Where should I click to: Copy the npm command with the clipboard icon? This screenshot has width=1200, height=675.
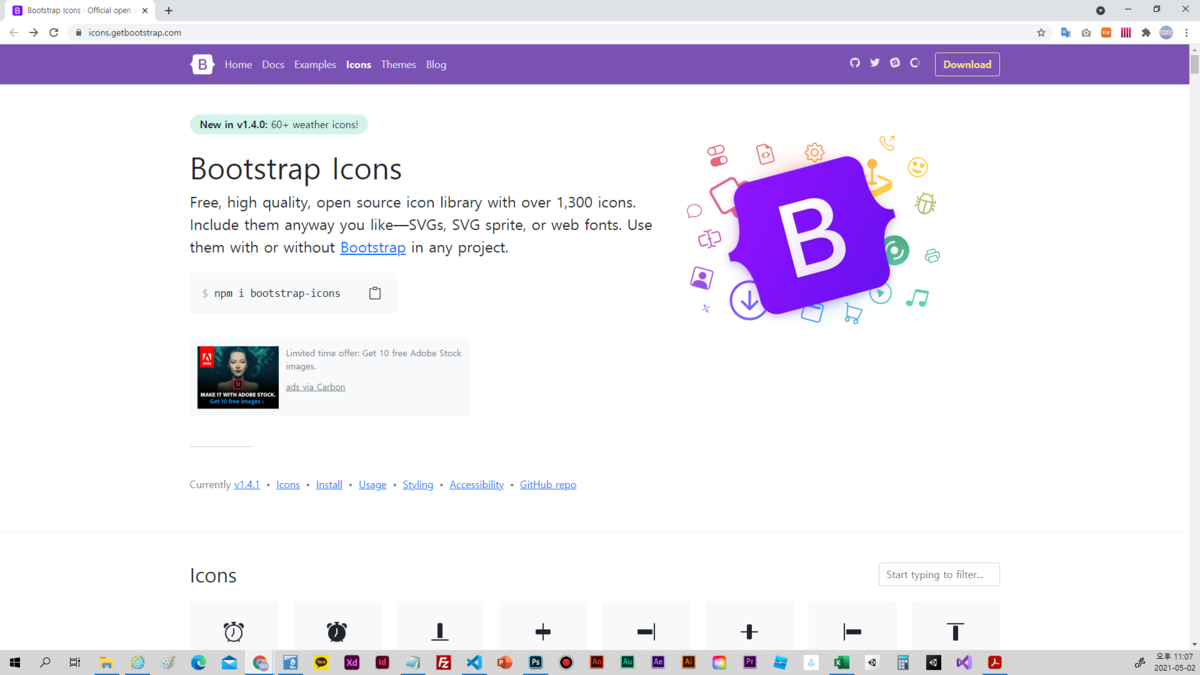(375, 292)
